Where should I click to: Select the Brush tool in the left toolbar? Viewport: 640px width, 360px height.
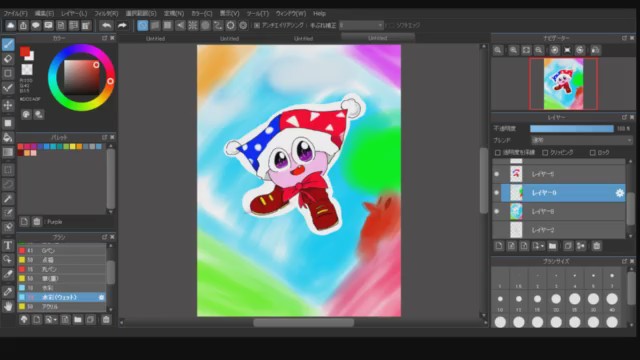[x=8, y=44]
